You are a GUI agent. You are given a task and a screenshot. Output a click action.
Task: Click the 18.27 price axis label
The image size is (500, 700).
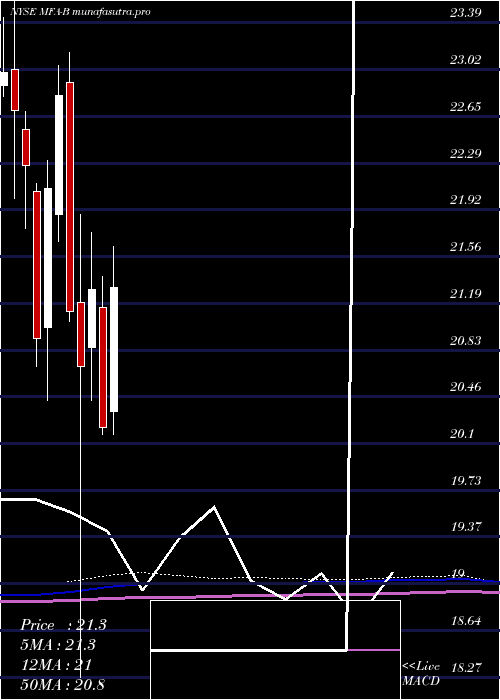(x=465, y=667)
